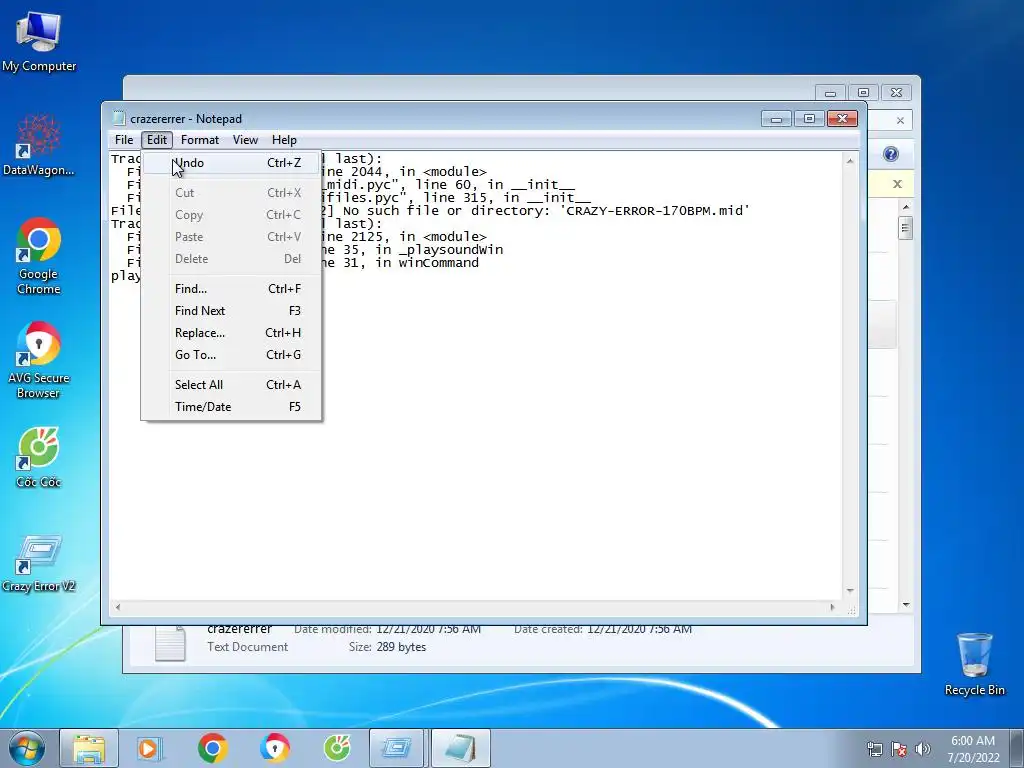The height and width of the screenshot is (768, 1024).
Task: Open the File menu in Notepad
Action: point(124,140)
